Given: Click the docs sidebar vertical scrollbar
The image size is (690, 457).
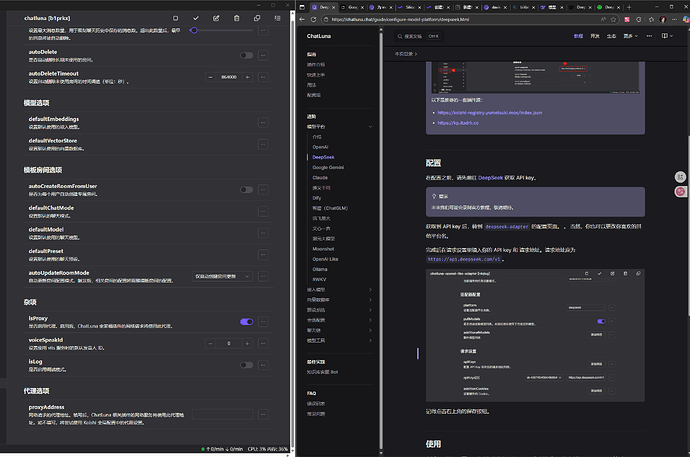Looking at the screenshot, I should pos(381,242).
